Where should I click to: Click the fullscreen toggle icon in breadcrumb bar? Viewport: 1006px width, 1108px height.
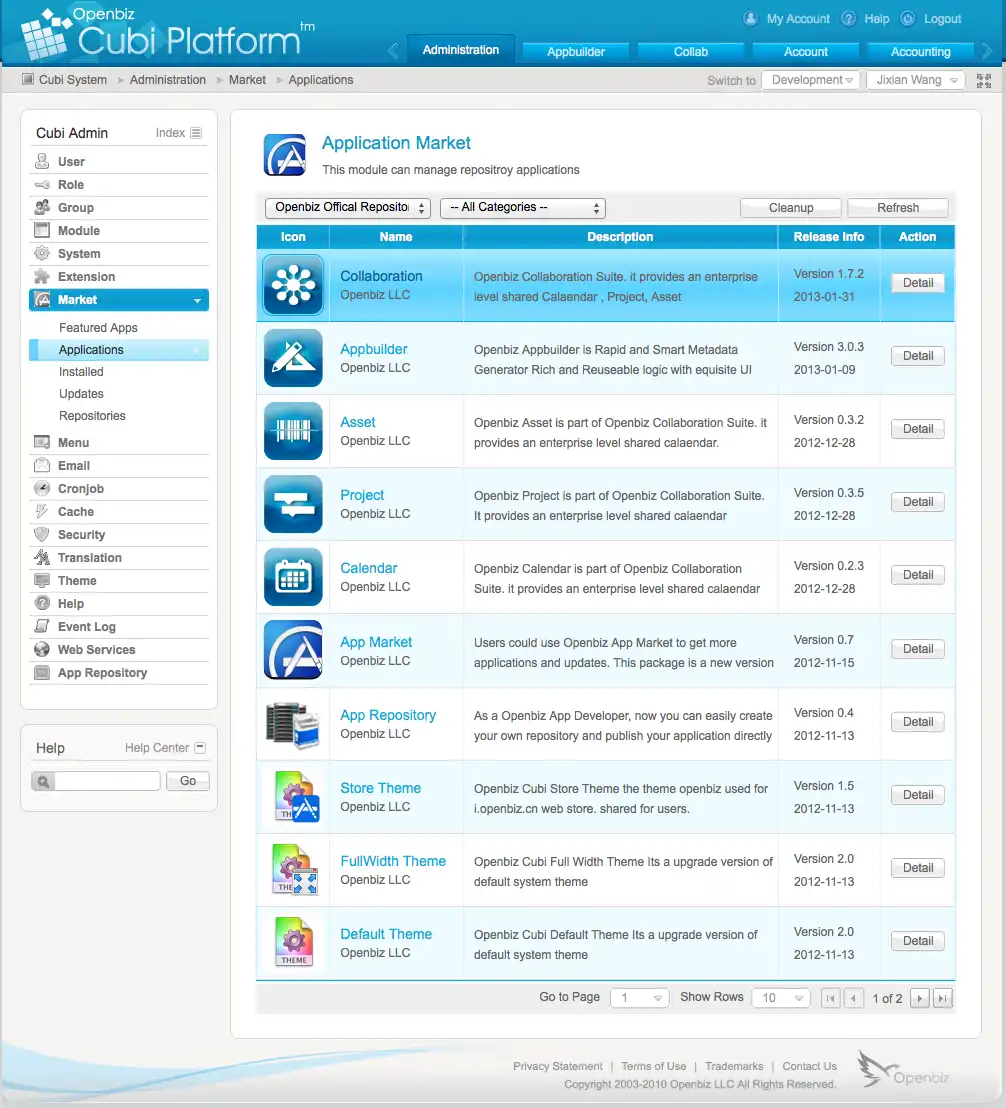983,81
